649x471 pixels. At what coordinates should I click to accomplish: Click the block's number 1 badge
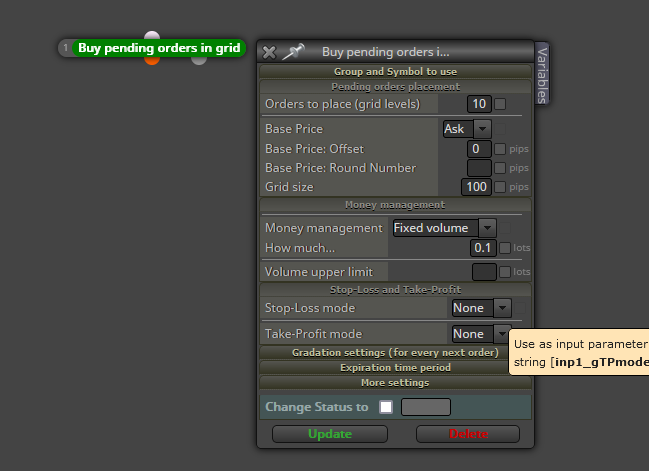pos(65,48)
